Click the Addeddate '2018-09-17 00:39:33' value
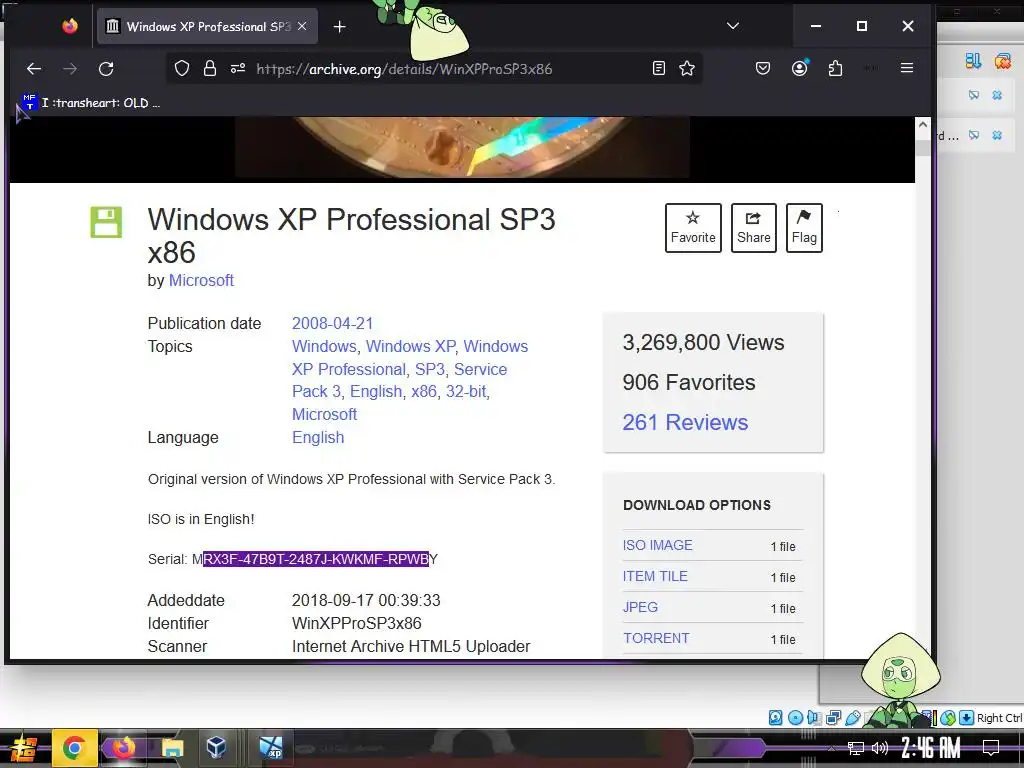This screenshot has width=1024, height=768. [366, 600]
